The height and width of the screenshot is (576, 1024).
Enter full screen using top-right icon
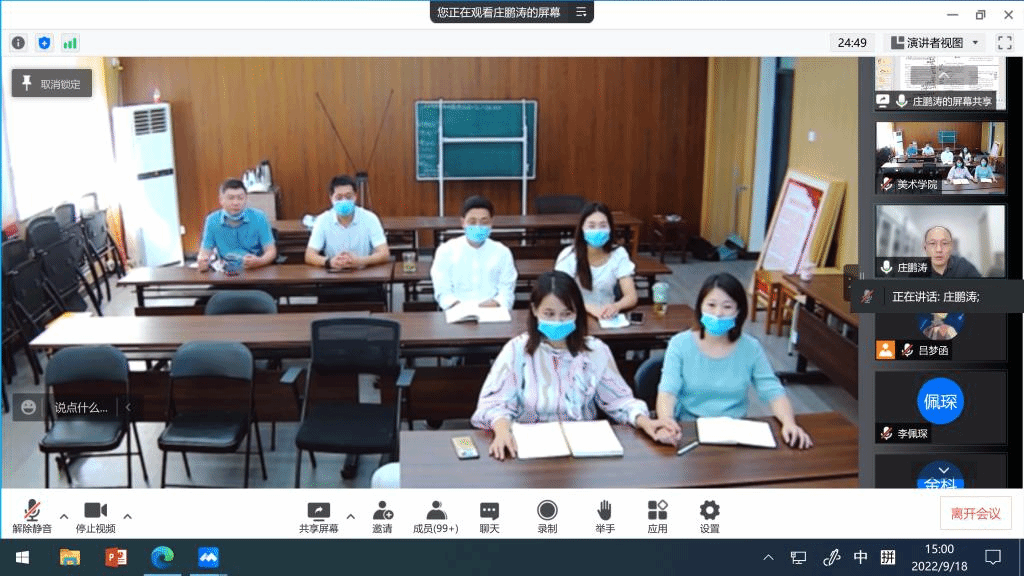[1005, 43]
